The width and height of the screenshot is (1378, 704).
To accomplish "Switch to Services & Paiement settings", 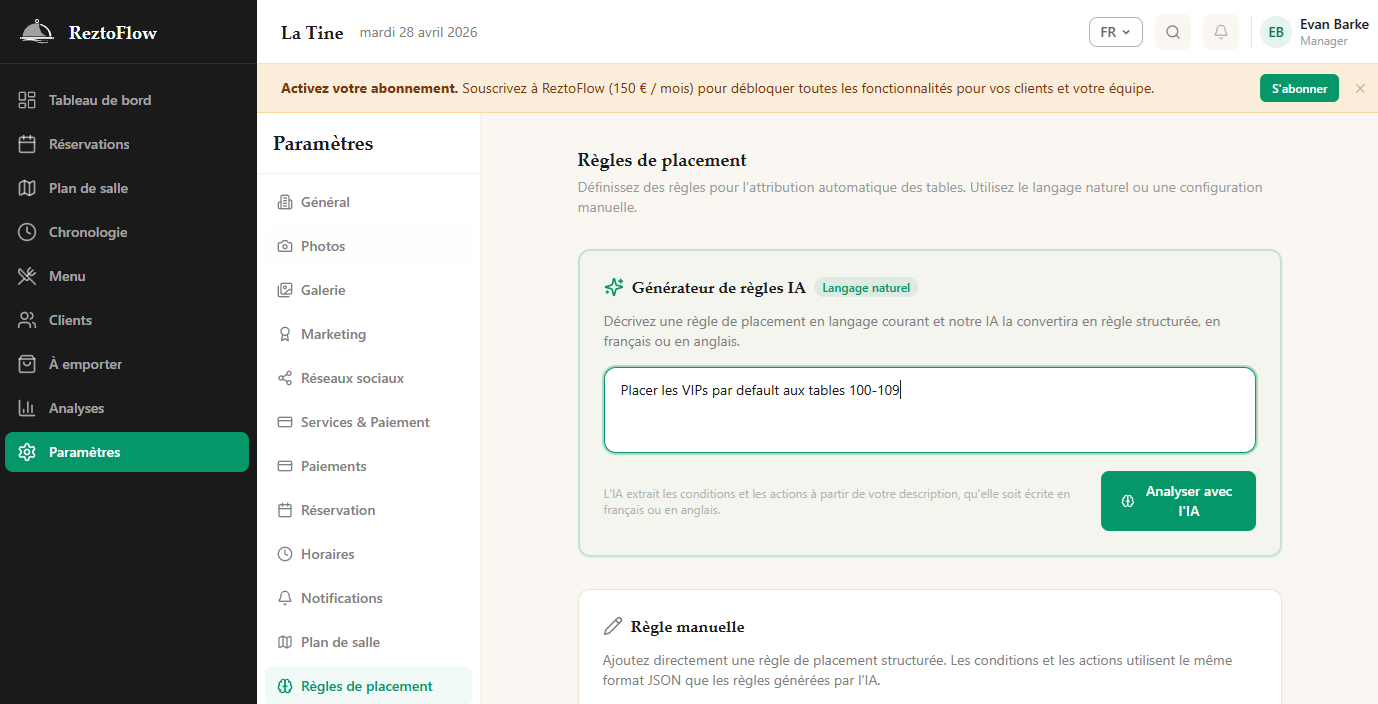I will coord(365,422).
